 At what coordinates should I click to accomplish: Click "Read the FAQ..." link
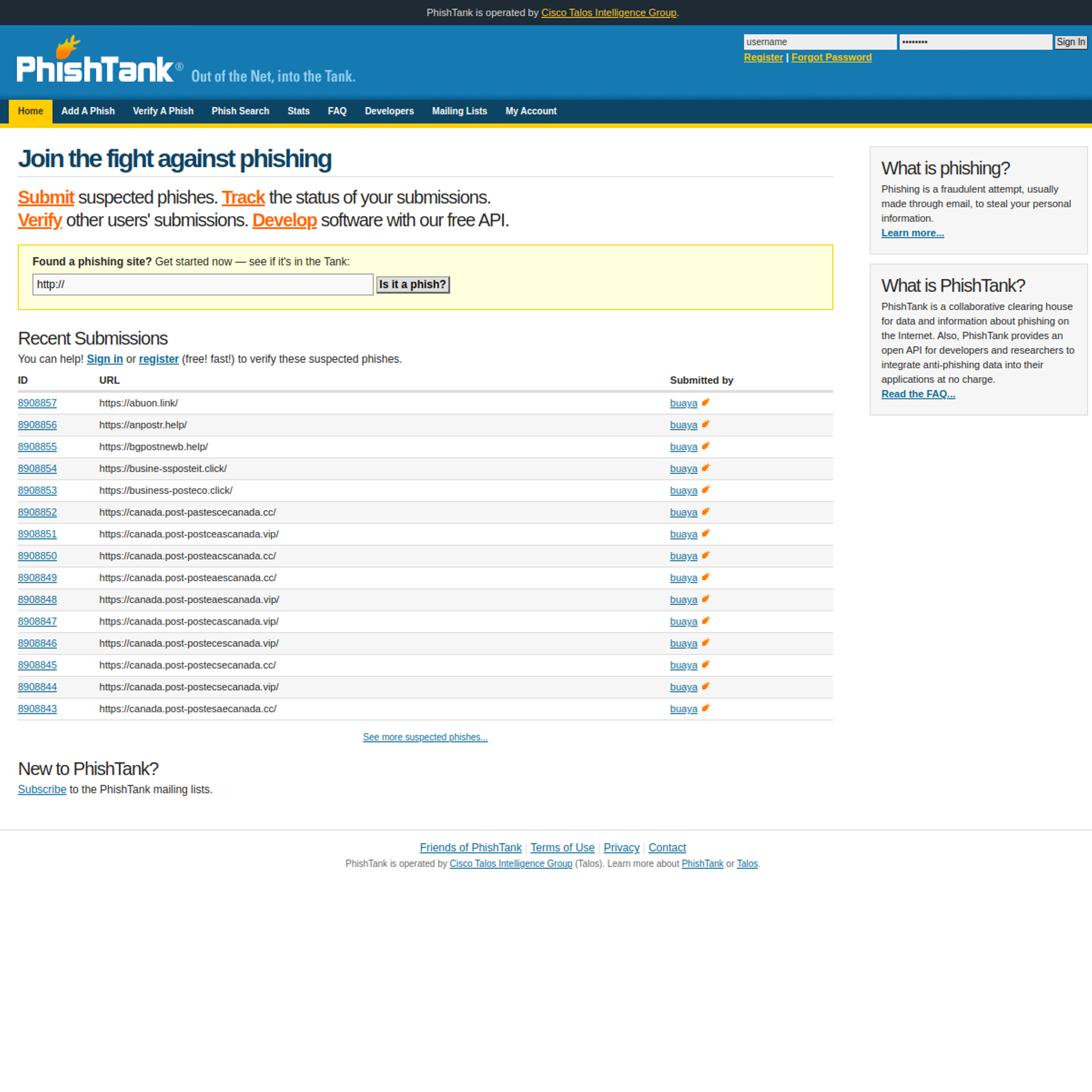pyautogui.click(x=918, y=394)
